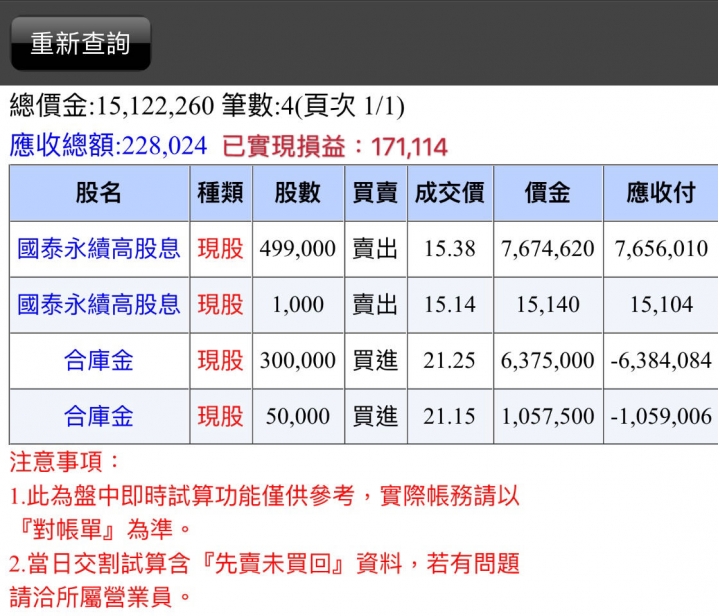Click the 7,656,010 receivable cell
720x616 pixels.
661,249
